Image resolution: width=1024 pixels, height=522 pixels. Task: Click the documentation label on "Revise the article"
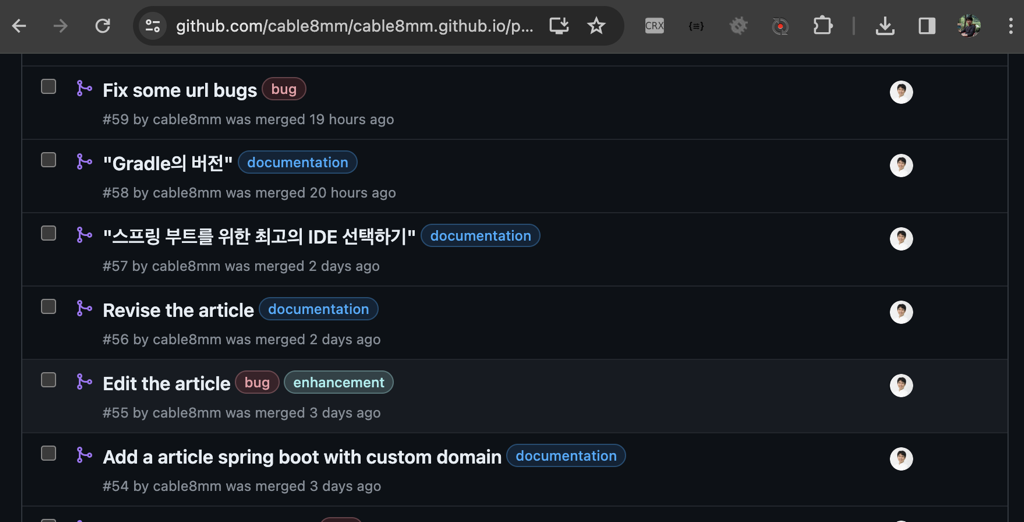(318, 310)
